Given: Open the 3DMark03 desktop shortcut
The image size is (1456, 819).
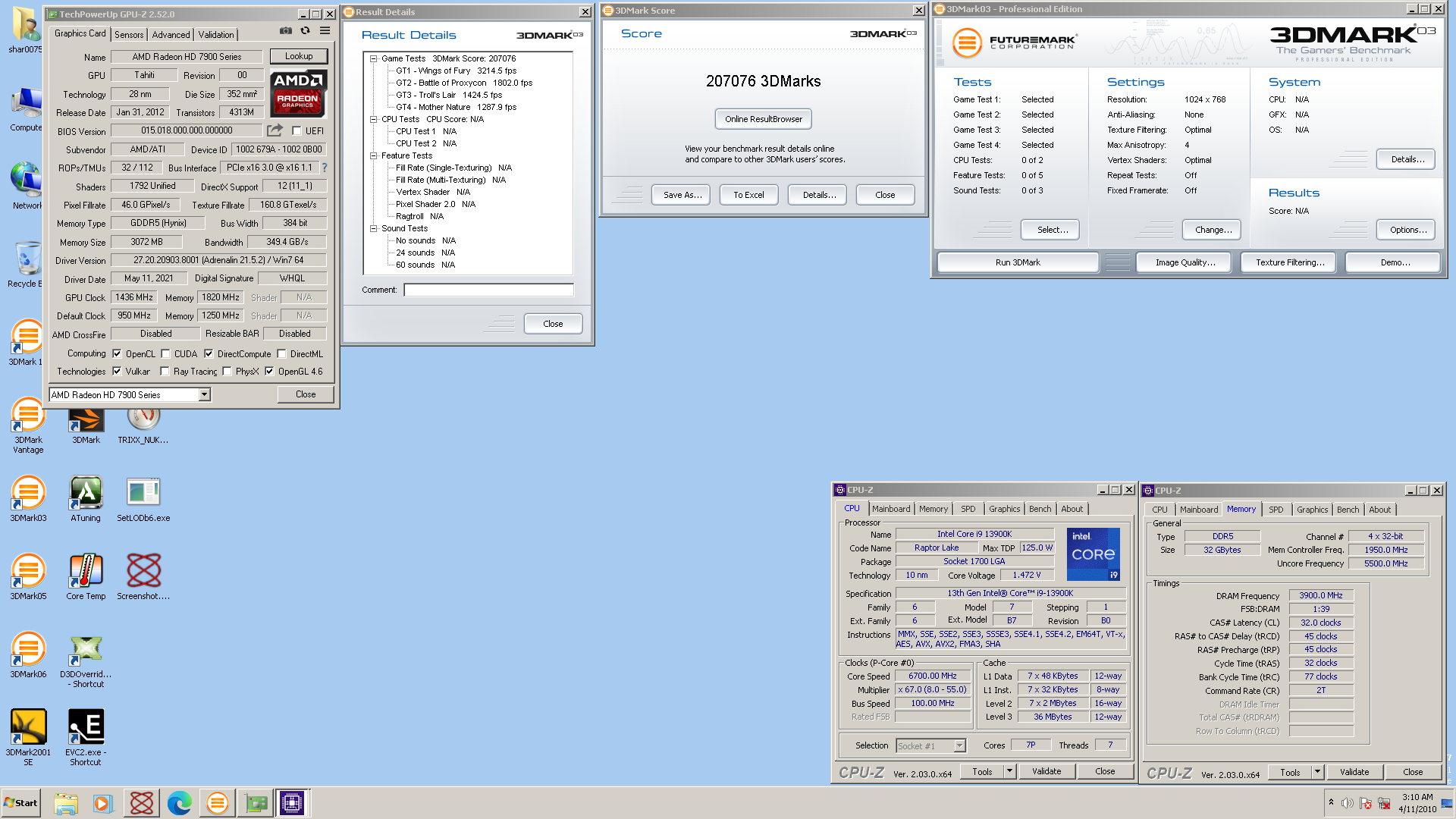Looking at the screenshot, I should pyautogui.click(x=28, y=500).
